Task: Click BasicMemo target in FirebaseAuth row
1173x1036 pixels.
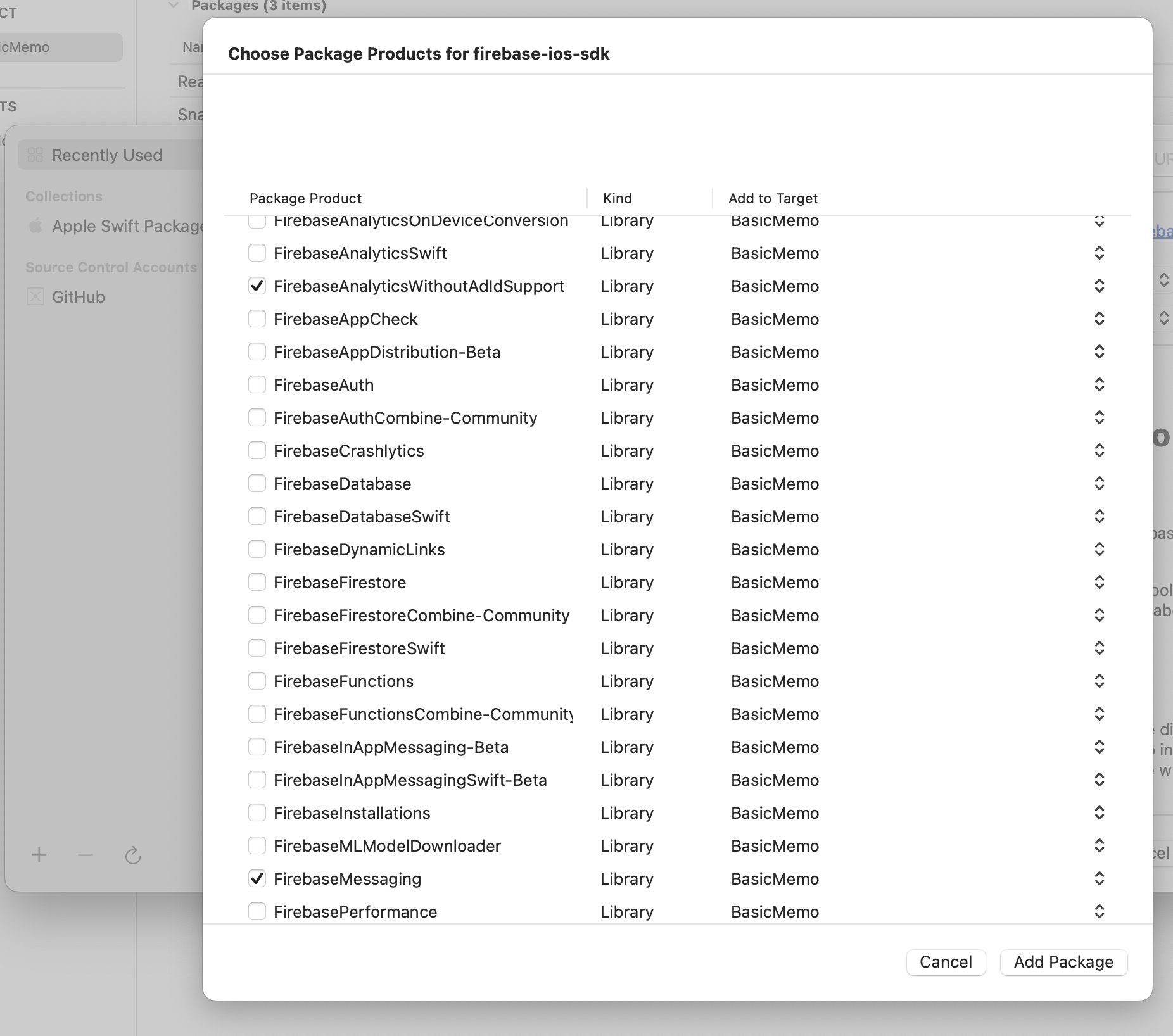Action: [x=775, y=385]
